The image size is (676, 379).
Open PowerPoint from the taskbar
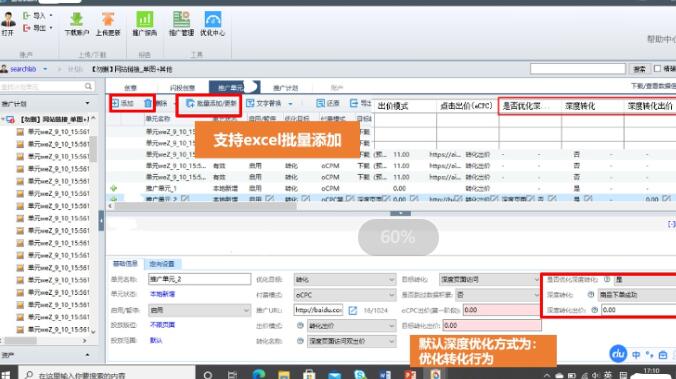coord(410,374)
